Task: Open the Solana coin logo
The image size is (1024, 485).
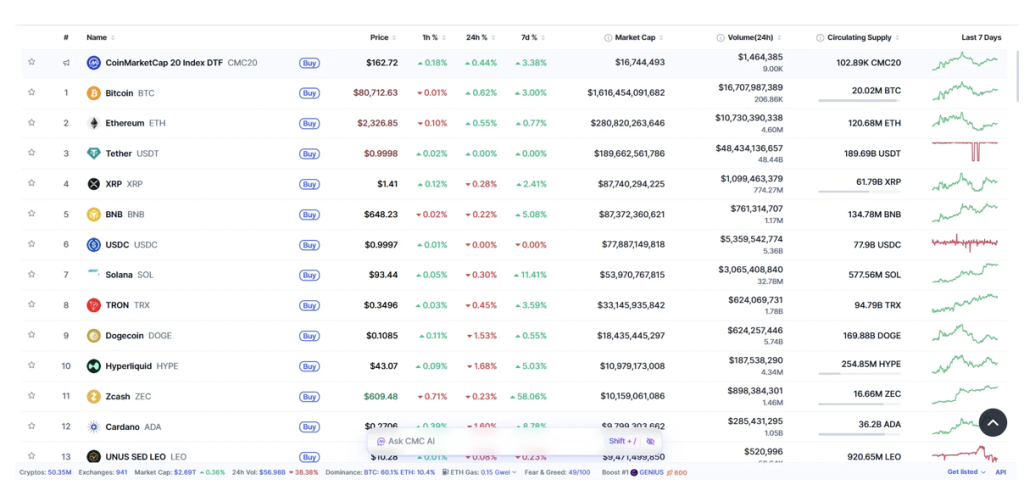Action: (94, 275)
